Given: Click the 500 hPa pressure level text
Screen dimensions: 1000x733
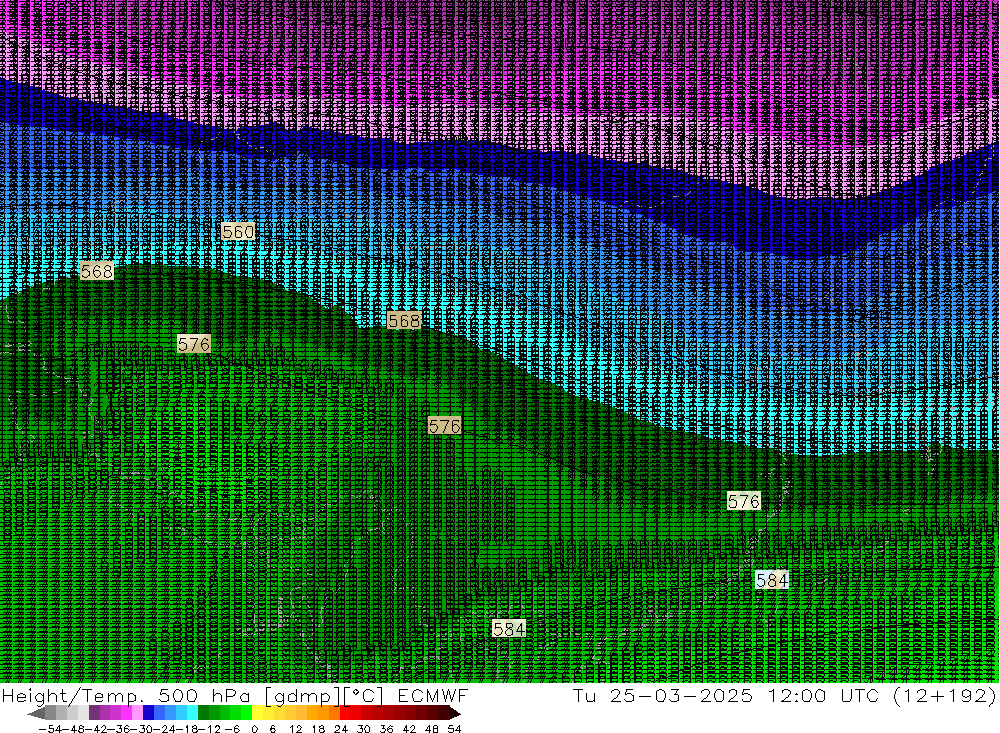Looking at the screenshot, I should [x=205, y=695].
